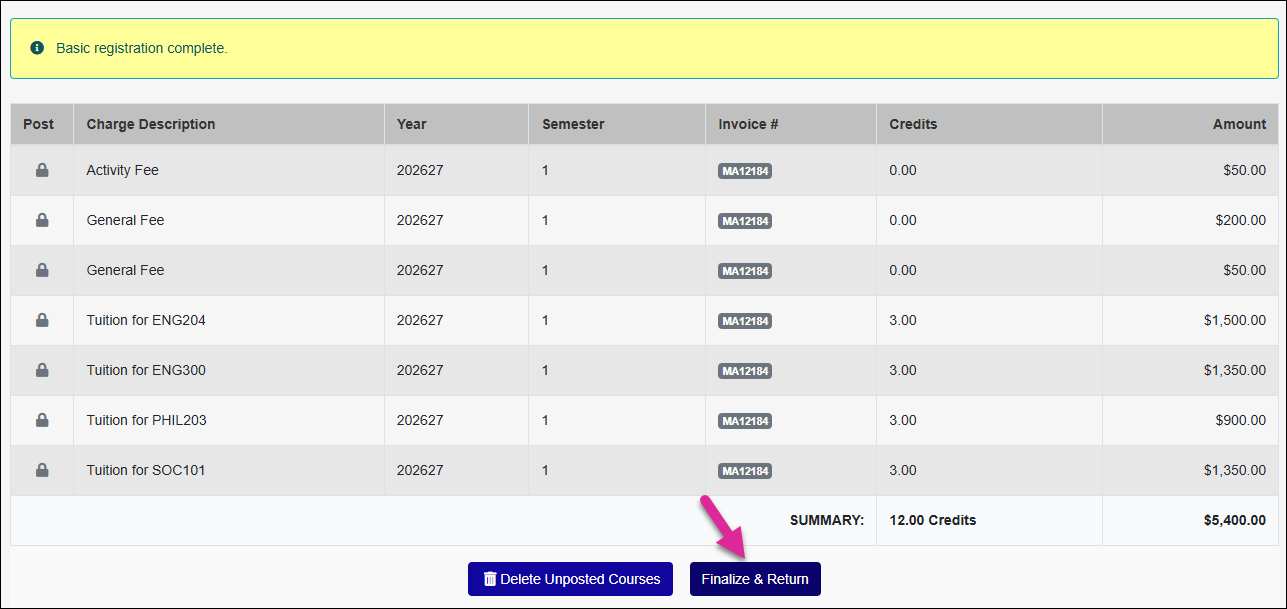
Task: Click the Invoice # column header
Action: pos(748,124)
